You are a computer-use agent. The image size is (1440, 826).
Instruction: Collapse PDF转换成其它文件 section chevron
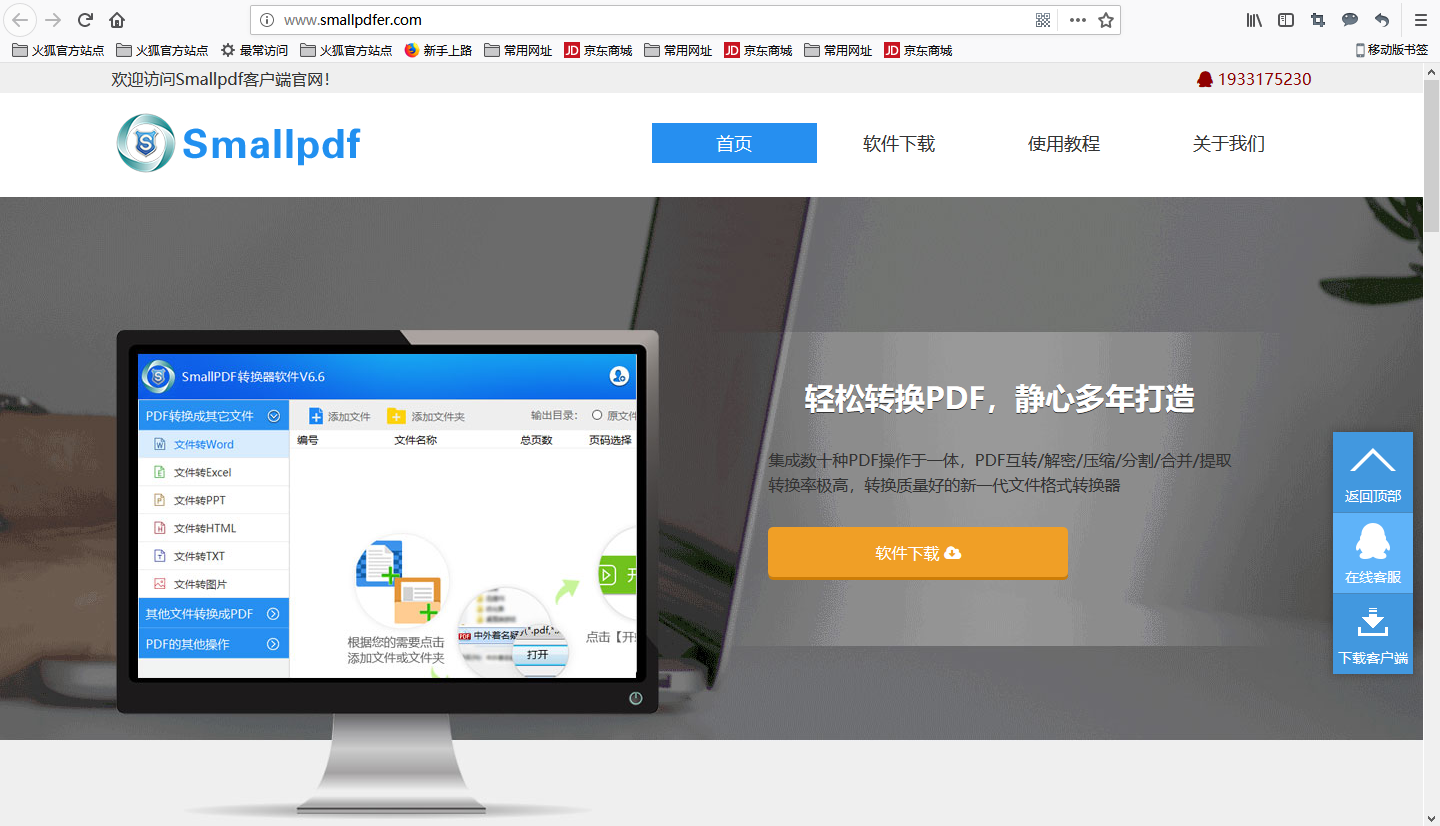click(273, 415)
